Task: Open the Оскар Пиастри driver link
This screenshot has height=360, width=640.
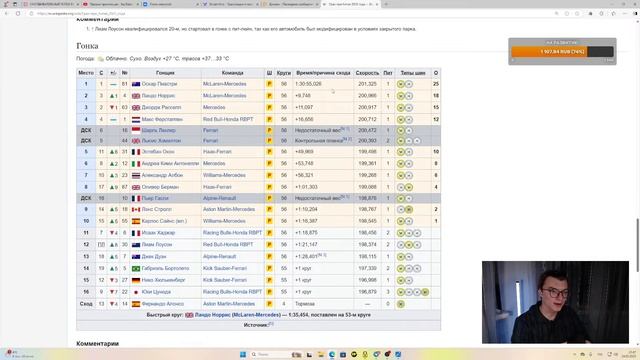Action: pyautogui.click(x=159, y=84)
